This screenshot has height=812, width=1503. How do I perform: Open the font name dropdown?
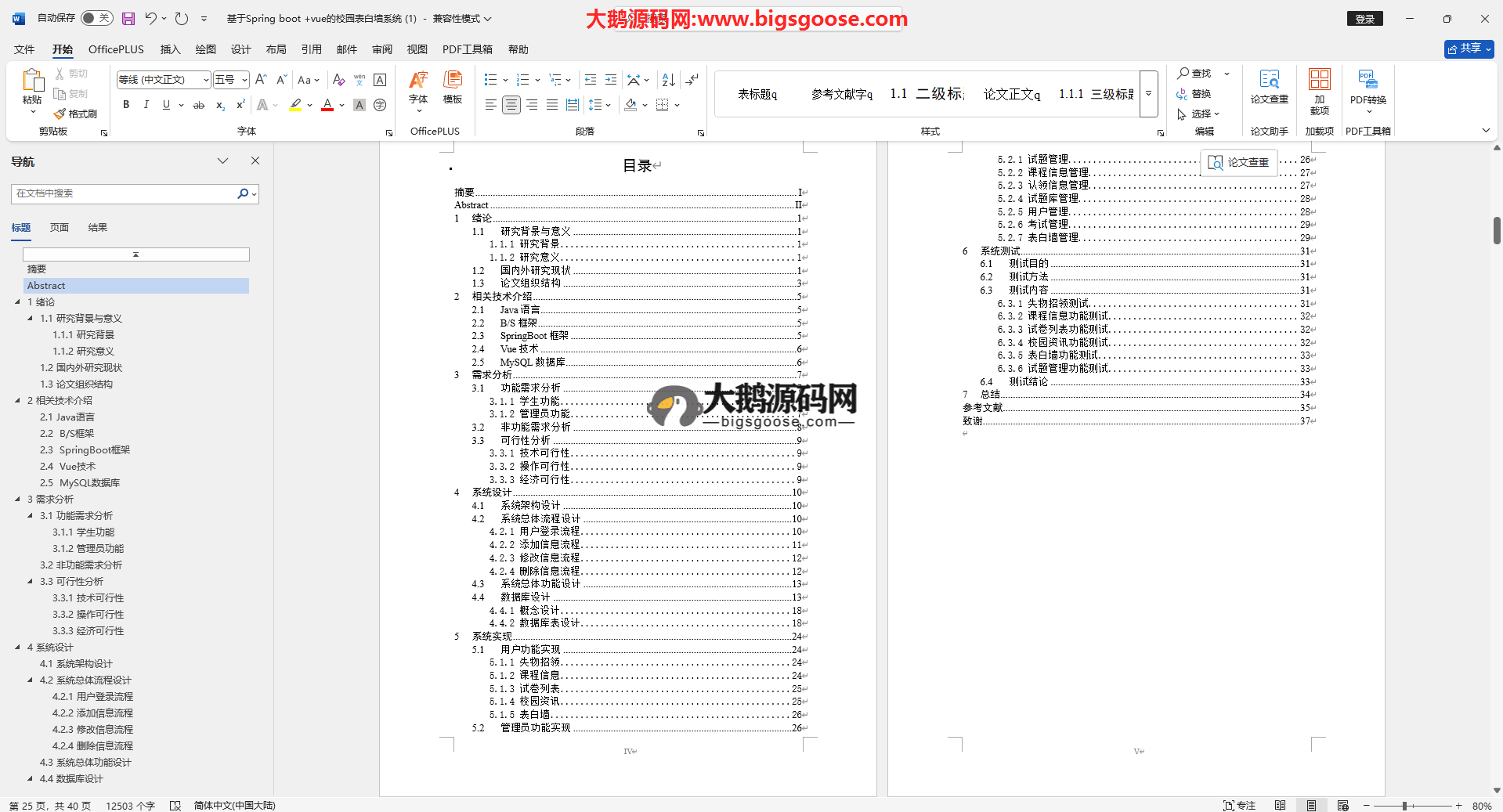tap(206, 80)
